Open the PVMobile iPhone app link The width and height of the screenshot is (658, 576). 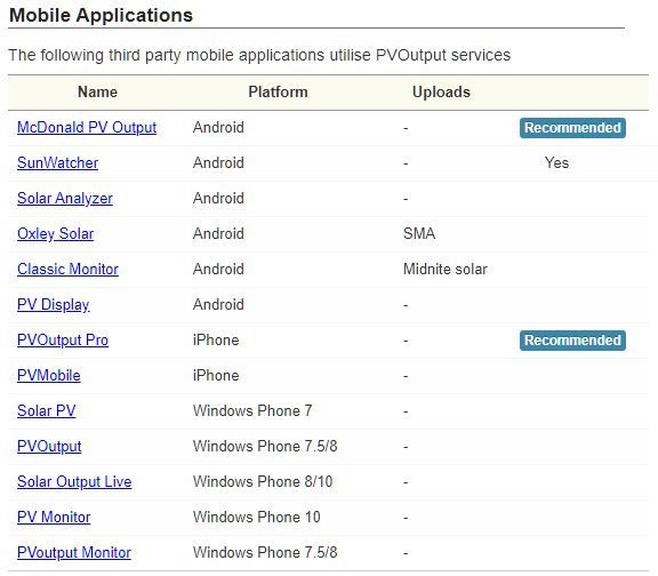[x=49, y=376]
